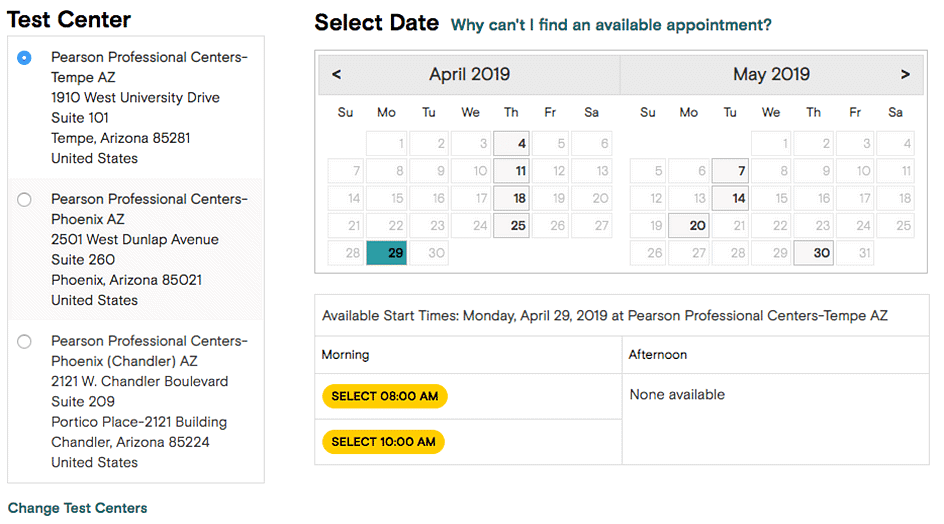This screenshot has height=524, width=944.
Task: Select the 08:00 AM start time
Action: tap(385, 396)
